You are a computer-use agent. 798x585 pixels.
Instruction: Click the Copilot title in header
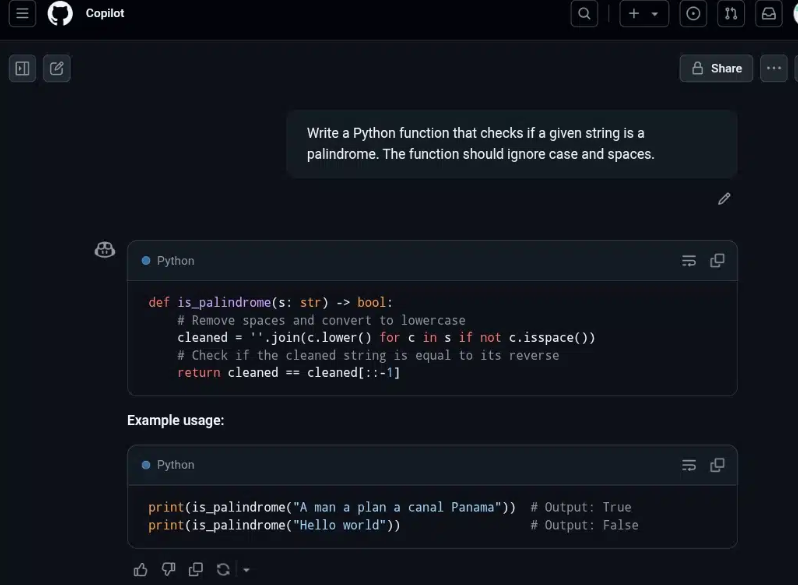(105, 14)
